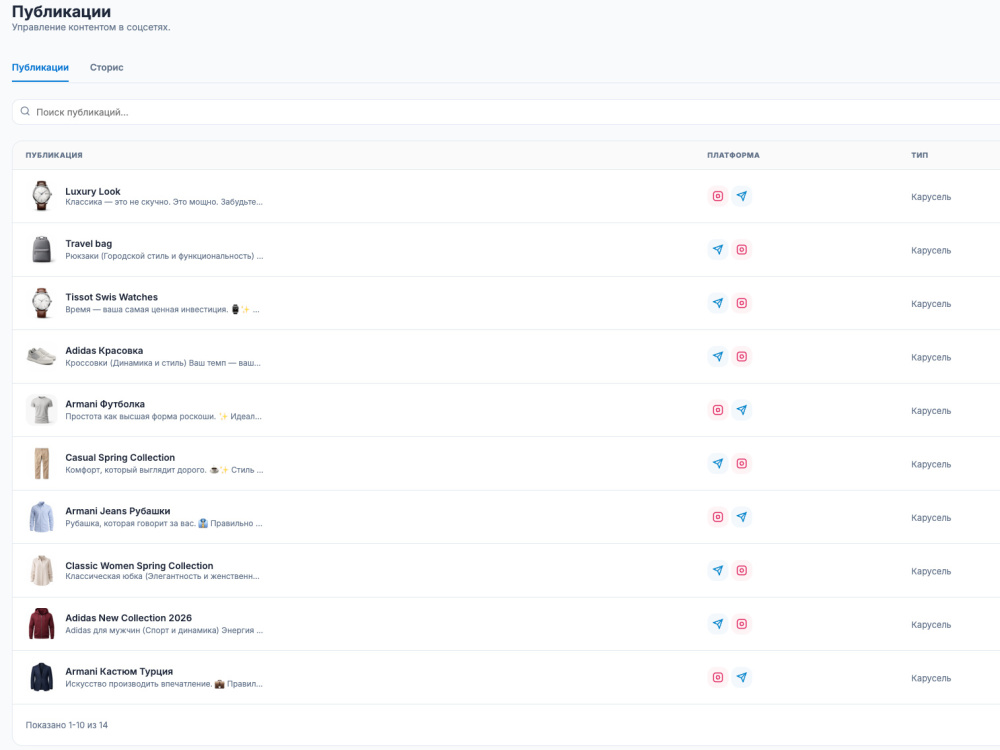This screenshot has height=750, width=1000.
Task: Click Telegram icon for Armani Футболка
Action: [741, 410]
